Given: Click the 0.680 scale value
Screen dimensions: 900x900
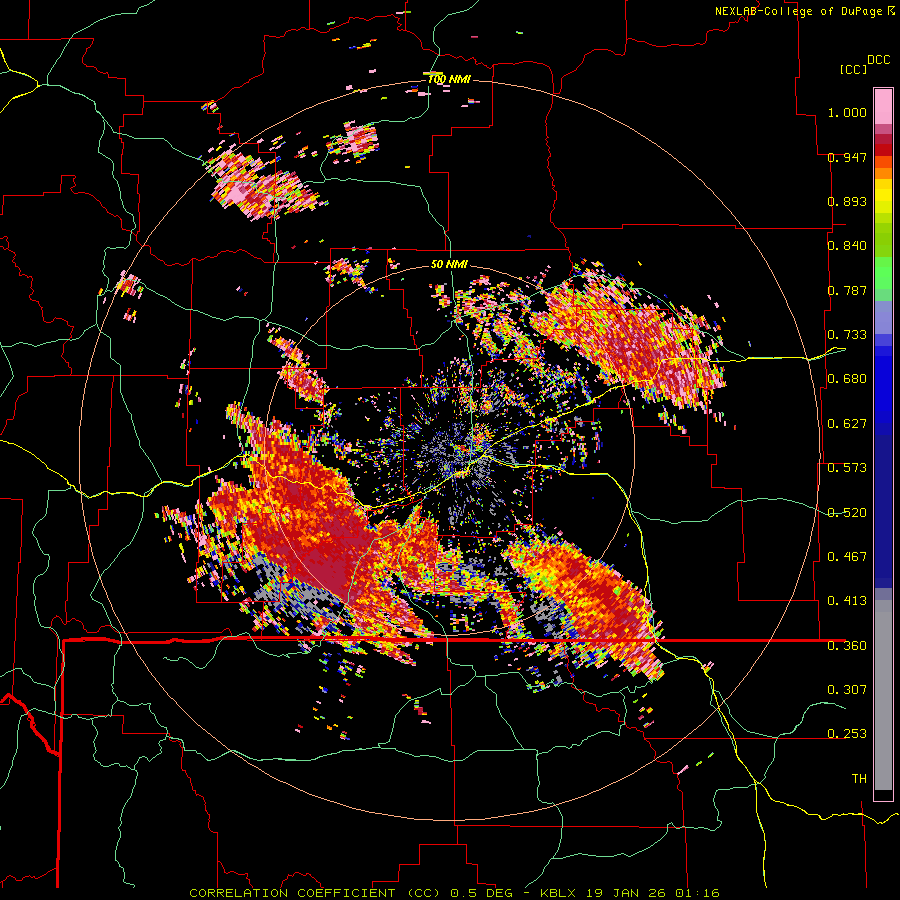Looking at the screenshot, I should click(847, 379).
